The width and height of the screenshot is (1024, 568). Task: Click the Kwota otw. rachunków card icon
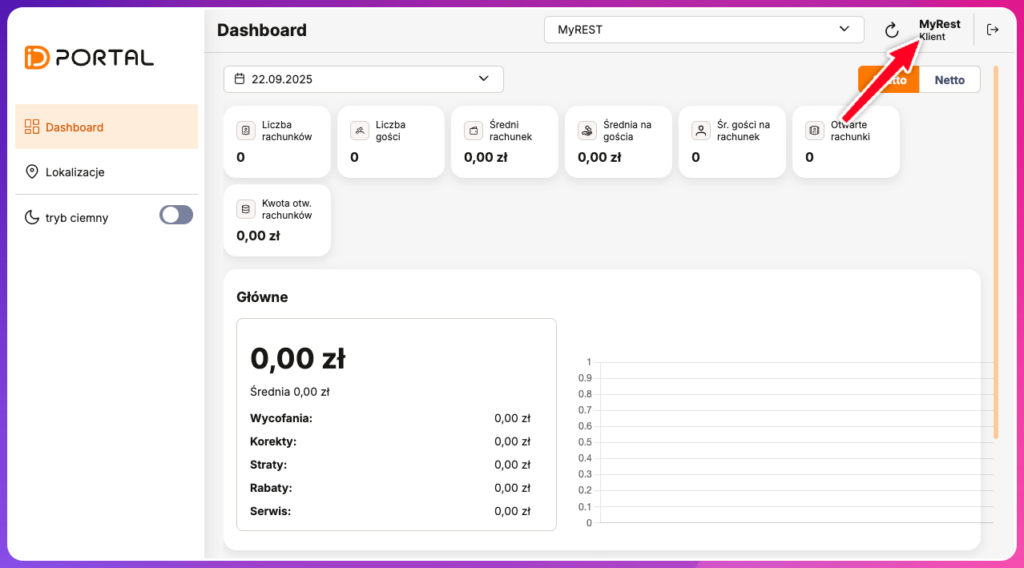[x=245, y=209]
